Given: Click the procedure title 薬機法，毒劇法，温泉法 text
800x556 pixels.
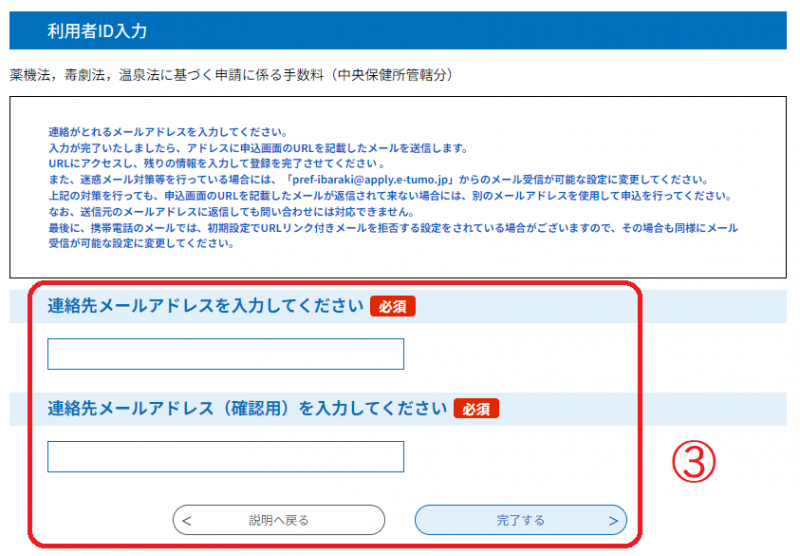Looking at the screenshot, I should coord(232,75).
